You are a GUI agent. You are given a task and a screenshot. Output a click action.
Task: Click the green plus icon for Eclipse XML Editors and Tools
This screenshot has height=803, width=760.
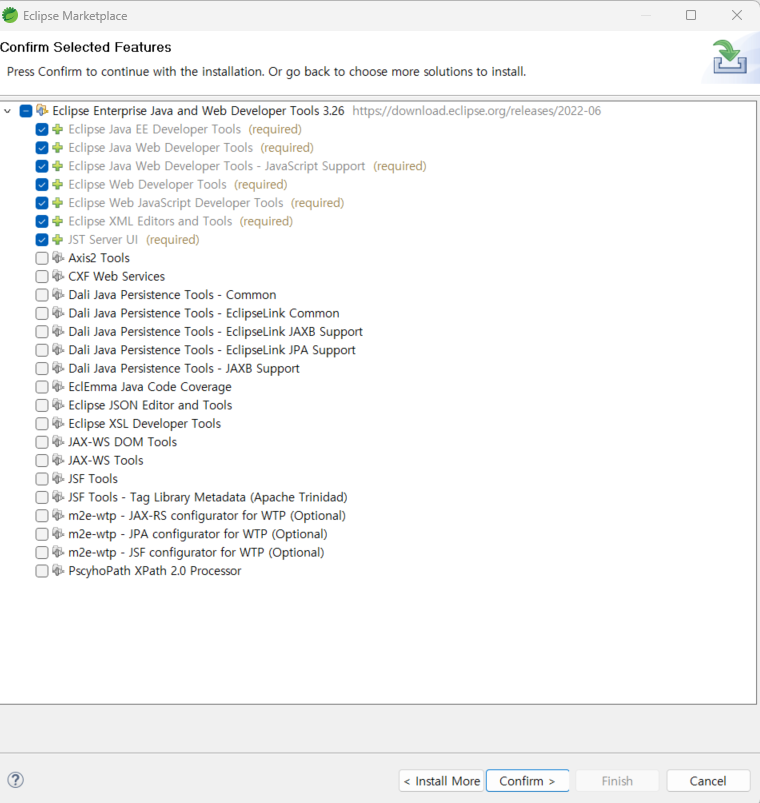(58, 221)
